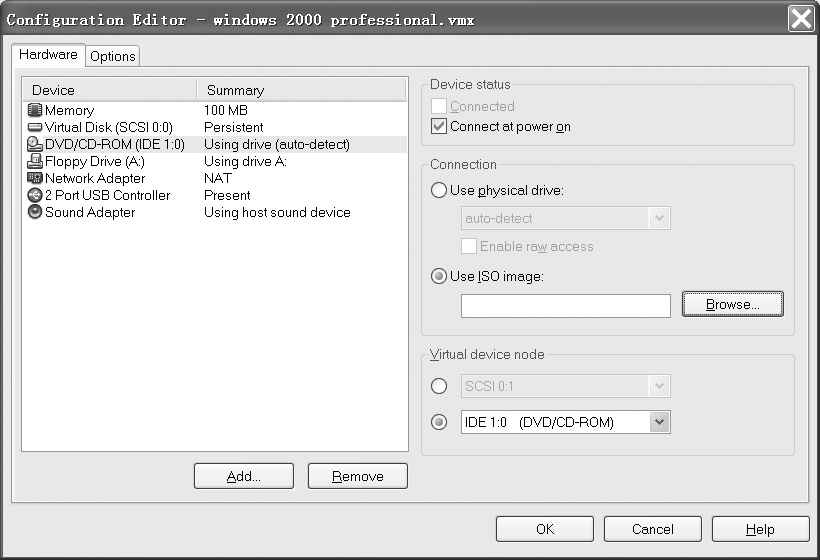Click the DVD/CD-ROM device icon
Screen dimensions: 820x560
click(x=35, y=145)
